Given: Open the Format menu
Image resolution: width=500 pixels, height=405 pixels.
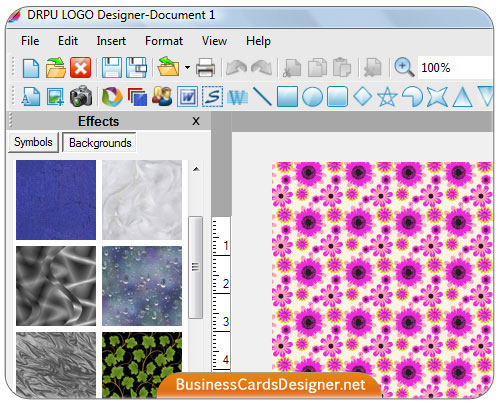Looking at the screenshot, I should [x=164, y=41].
